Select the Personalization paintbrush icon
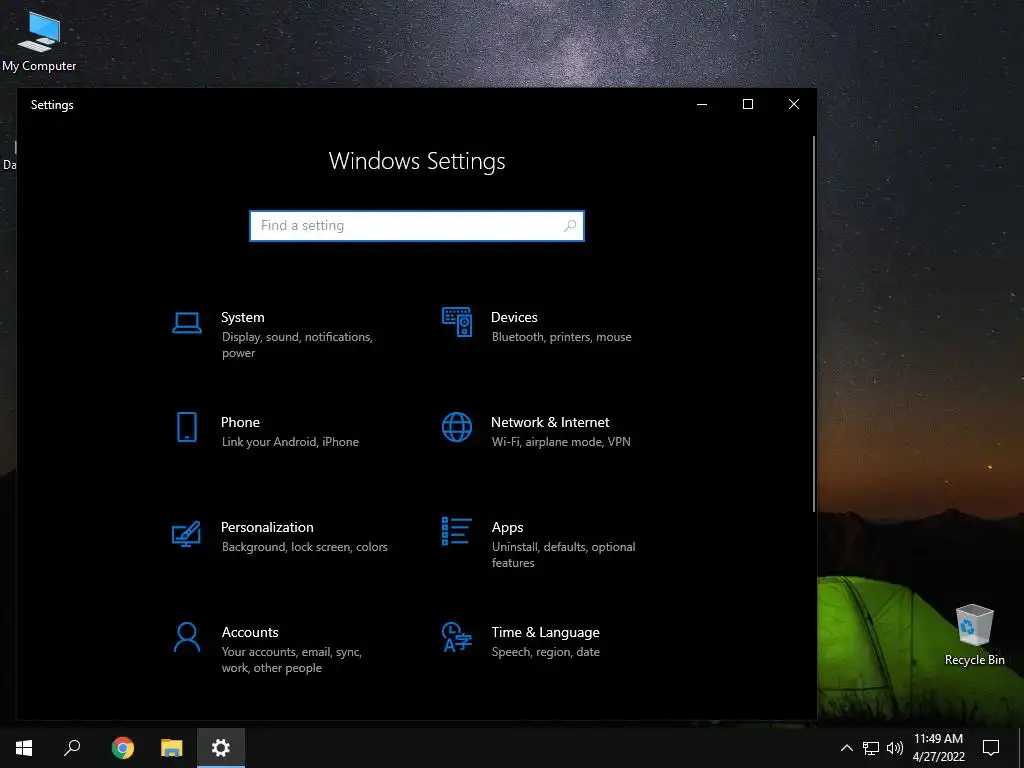 pyautogui.click(x=186, y=534)
